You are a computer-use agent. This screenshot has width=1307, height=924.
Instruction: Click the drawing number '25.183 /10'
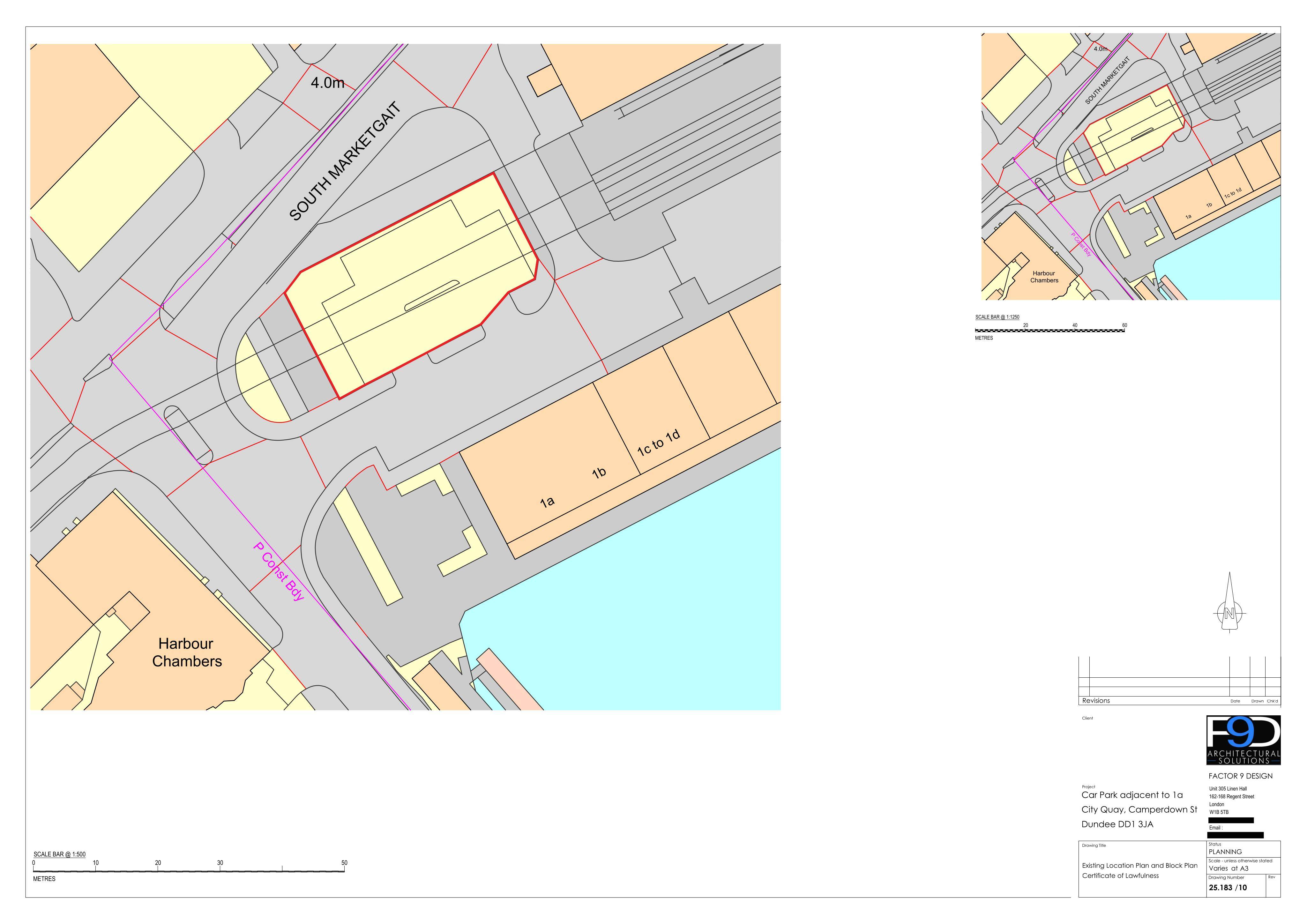coord(1227,888)
